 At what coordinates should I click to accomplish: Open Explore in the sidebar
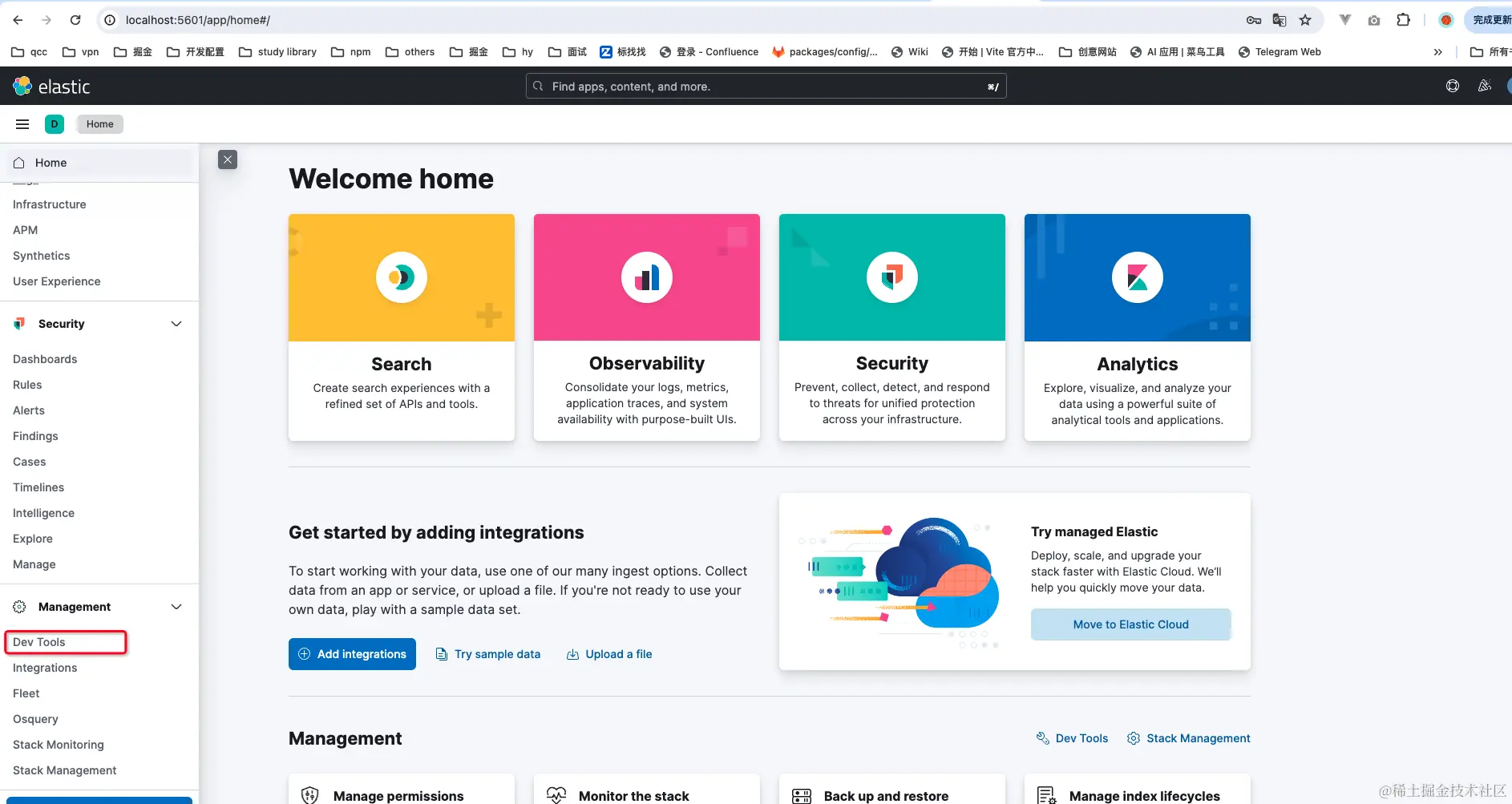(x=33, y=539)
